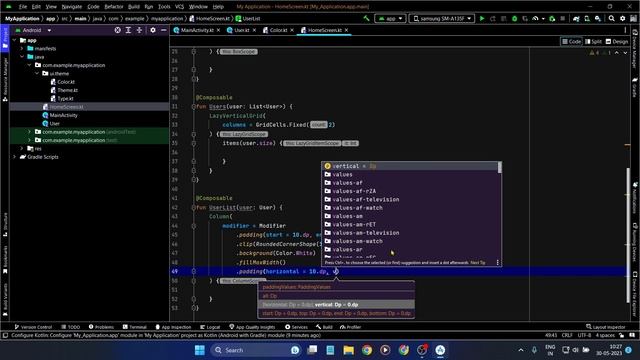The width and height of the screenshot is (640, 360).
Task: Switch editor to Design view
Action: (617, 42)
